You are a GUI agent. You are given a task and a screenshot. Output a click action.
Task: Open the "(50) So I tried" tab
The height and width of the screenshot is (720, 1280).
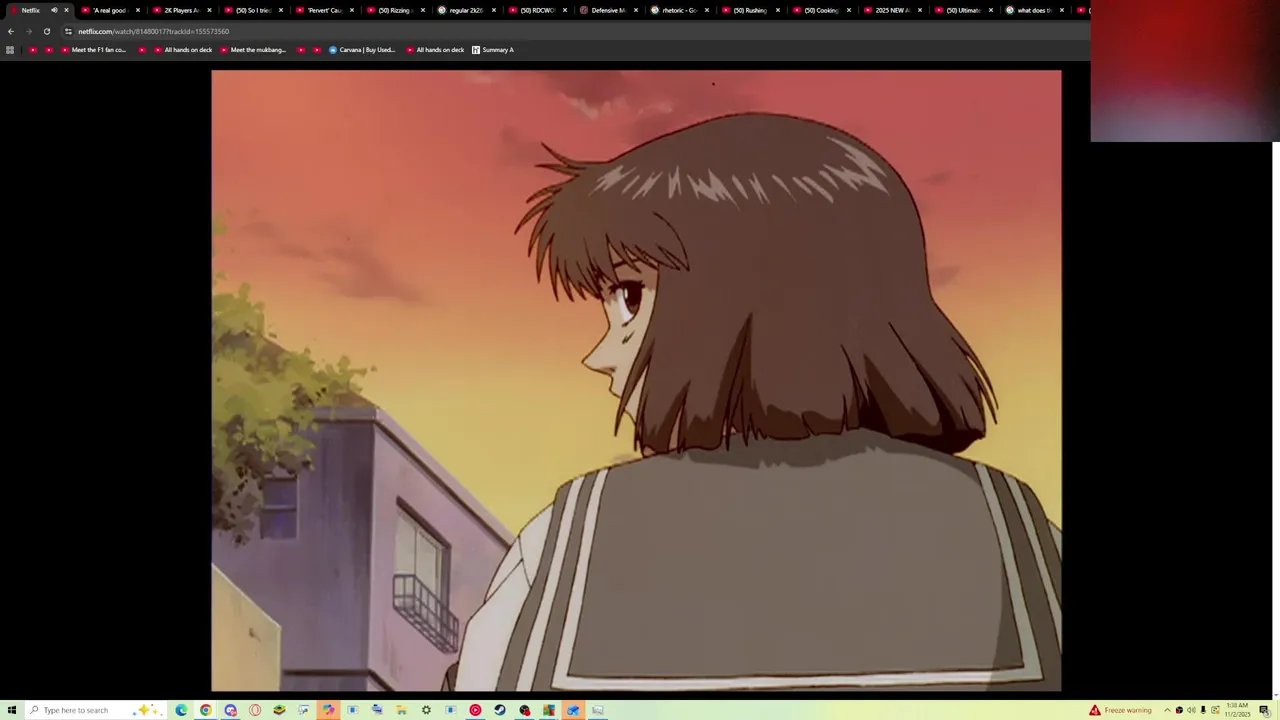[252, 10]
